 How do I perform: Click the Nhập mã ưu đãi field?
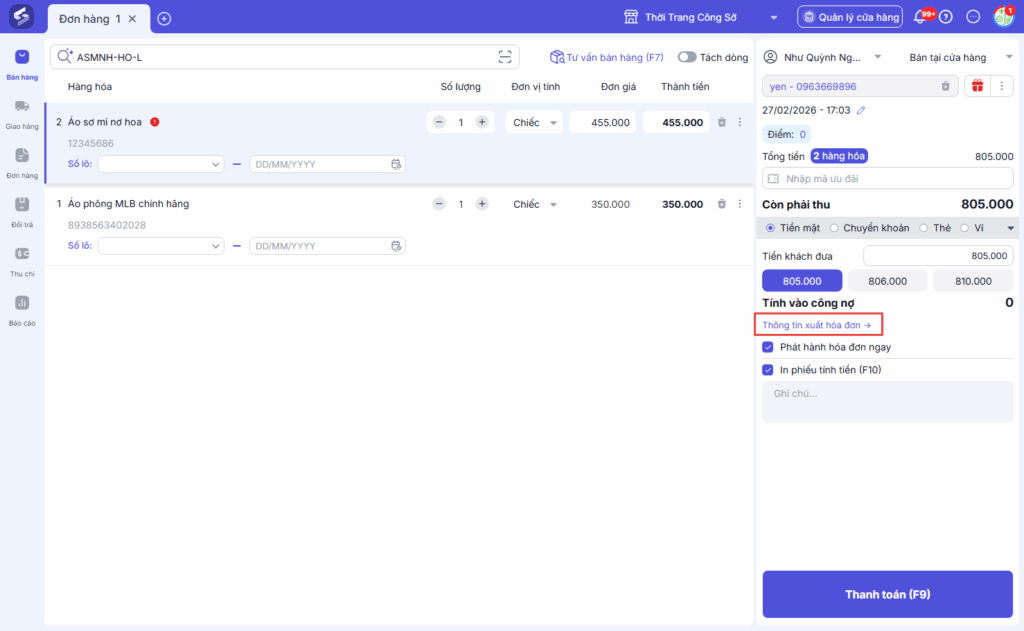pos(888,178)
